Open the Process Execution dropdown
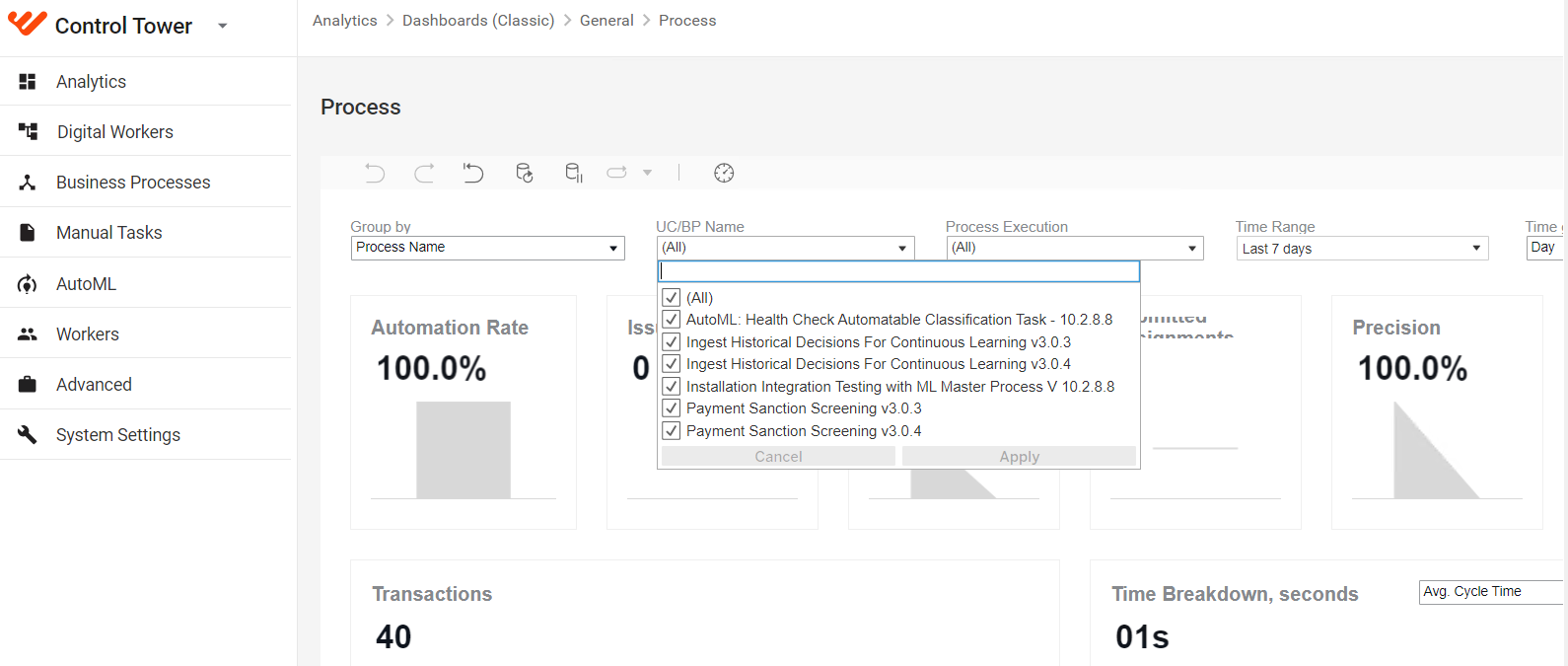The width and height of the screenshot is (1568, 666). click(x=1075, y=248)
